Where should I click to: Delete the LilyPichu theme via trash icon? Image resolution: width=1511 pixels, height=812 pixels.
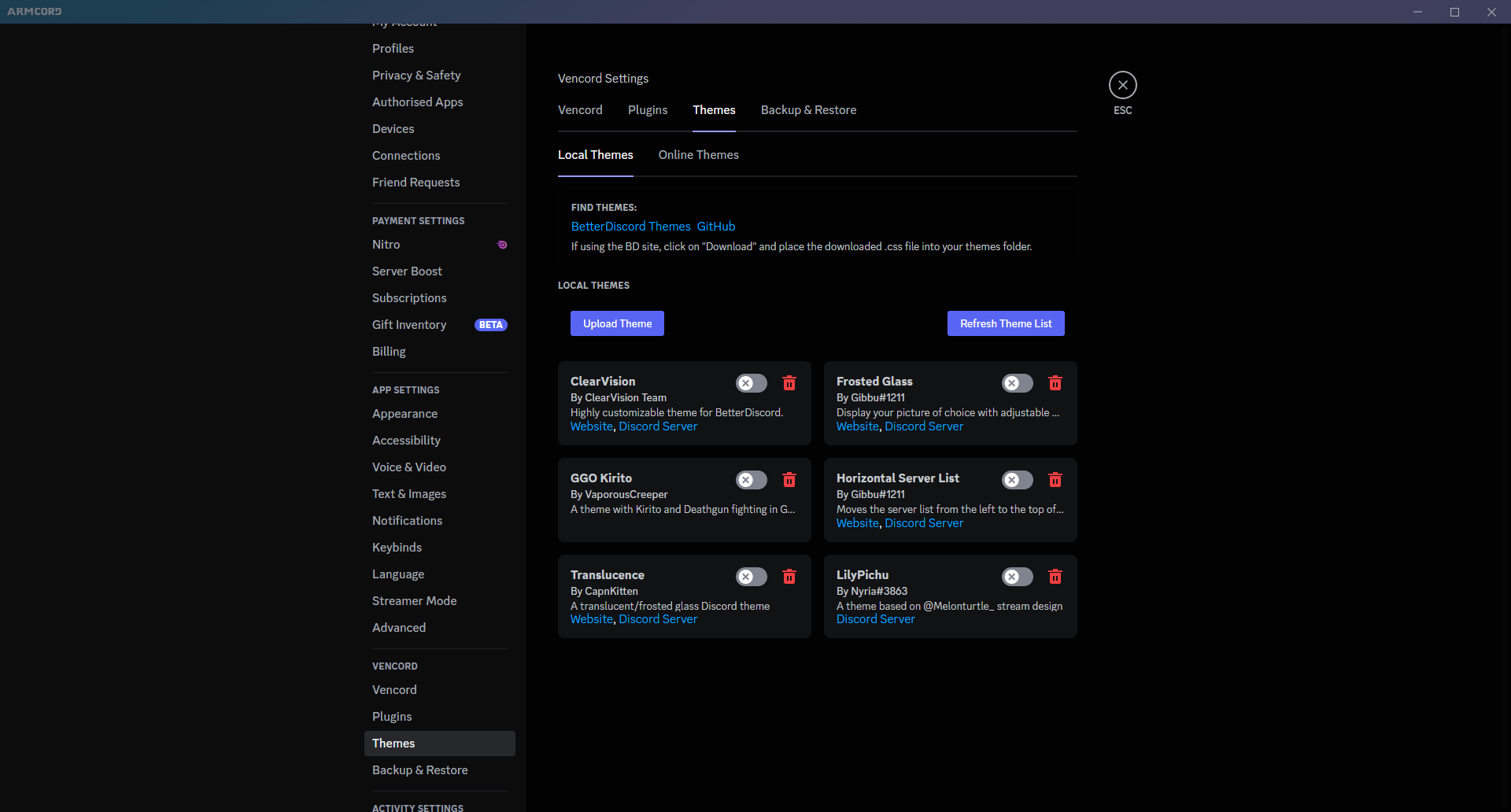click(x=1055, y=577)
